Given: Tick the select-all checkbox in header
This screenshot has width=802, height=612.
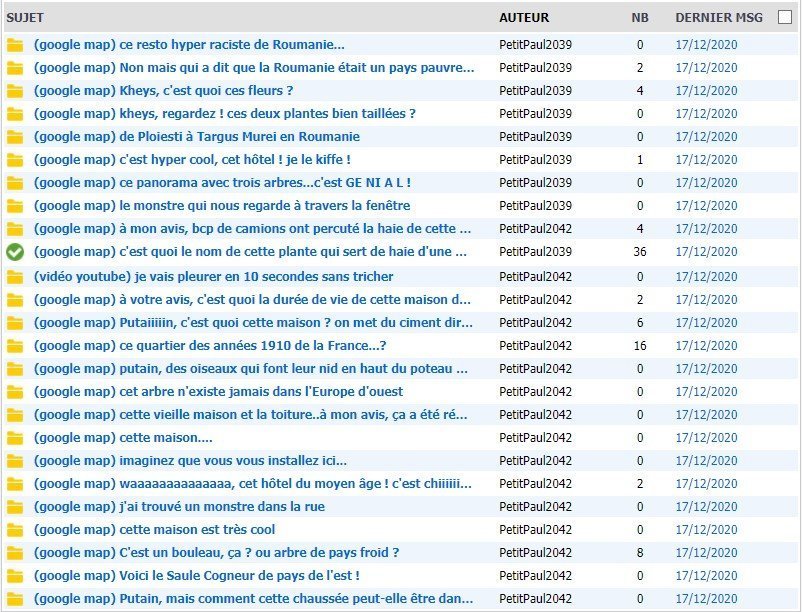Looking at the screenshot, I should (784, 17).
